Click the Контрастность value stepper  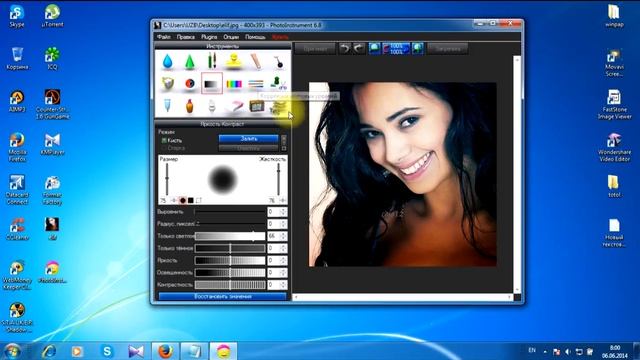[x=283, y=284]
